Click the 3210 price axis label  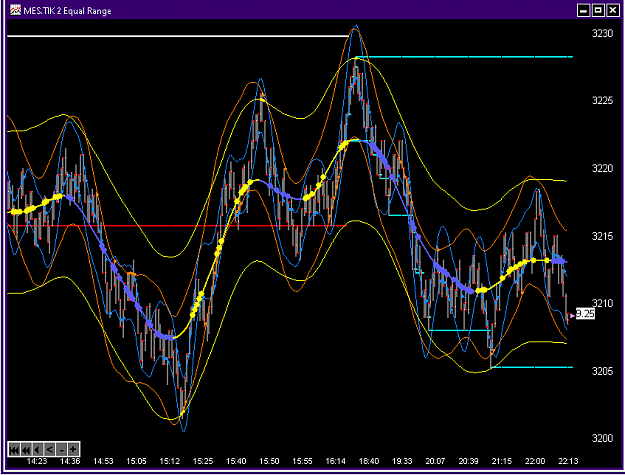click(602, 303)
